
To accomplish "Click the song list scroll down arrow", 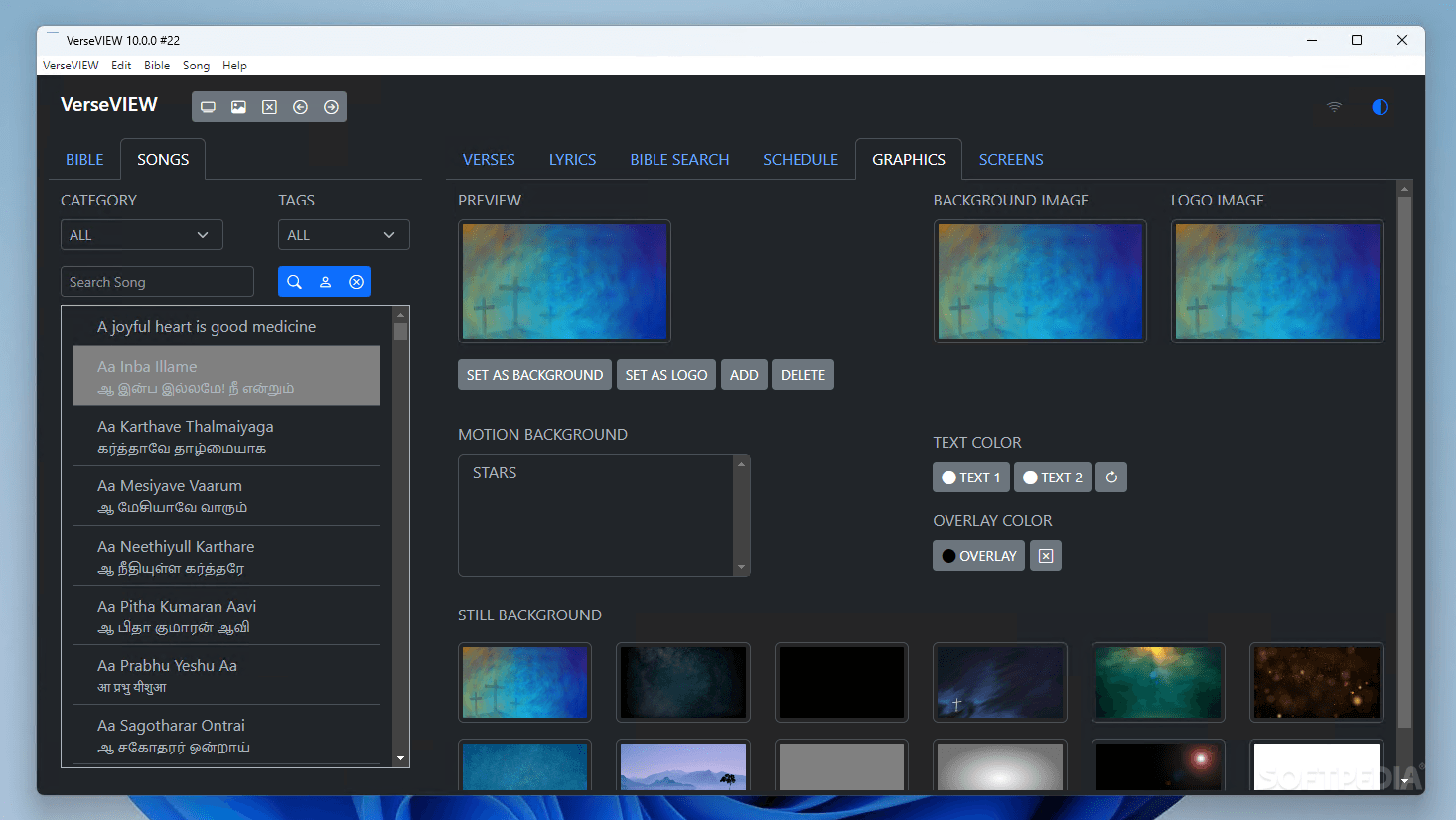I will click(401, 758).
